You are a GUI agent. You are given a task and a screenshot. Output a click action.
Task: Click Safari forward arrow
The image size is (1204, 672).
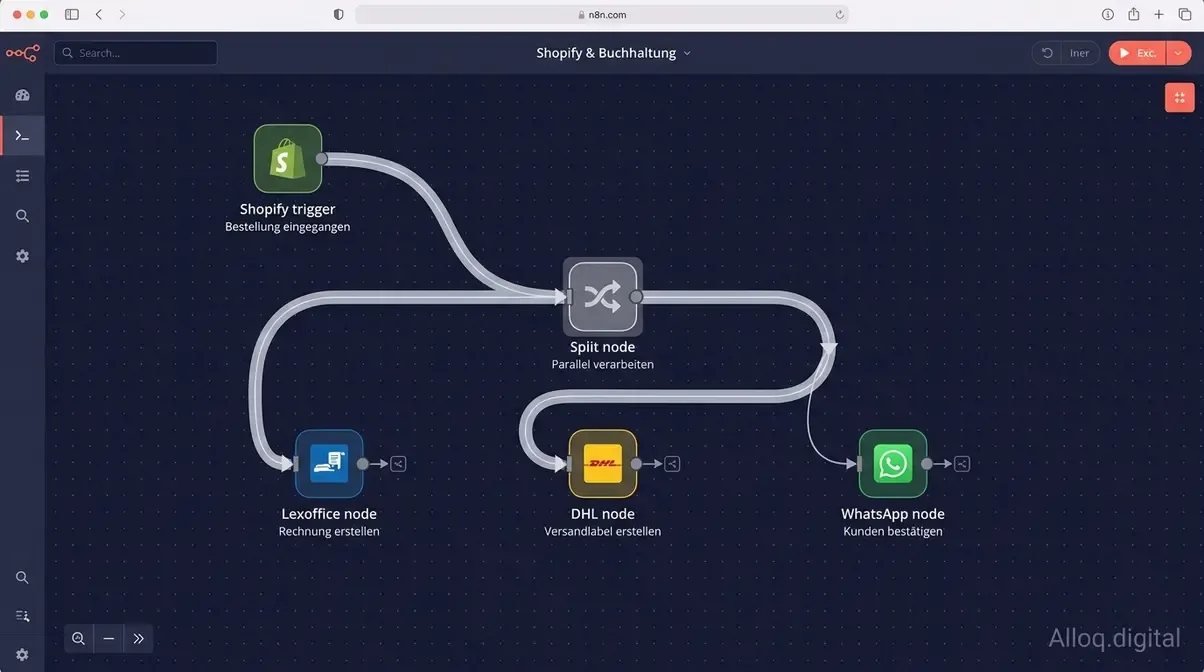(122, 14)
